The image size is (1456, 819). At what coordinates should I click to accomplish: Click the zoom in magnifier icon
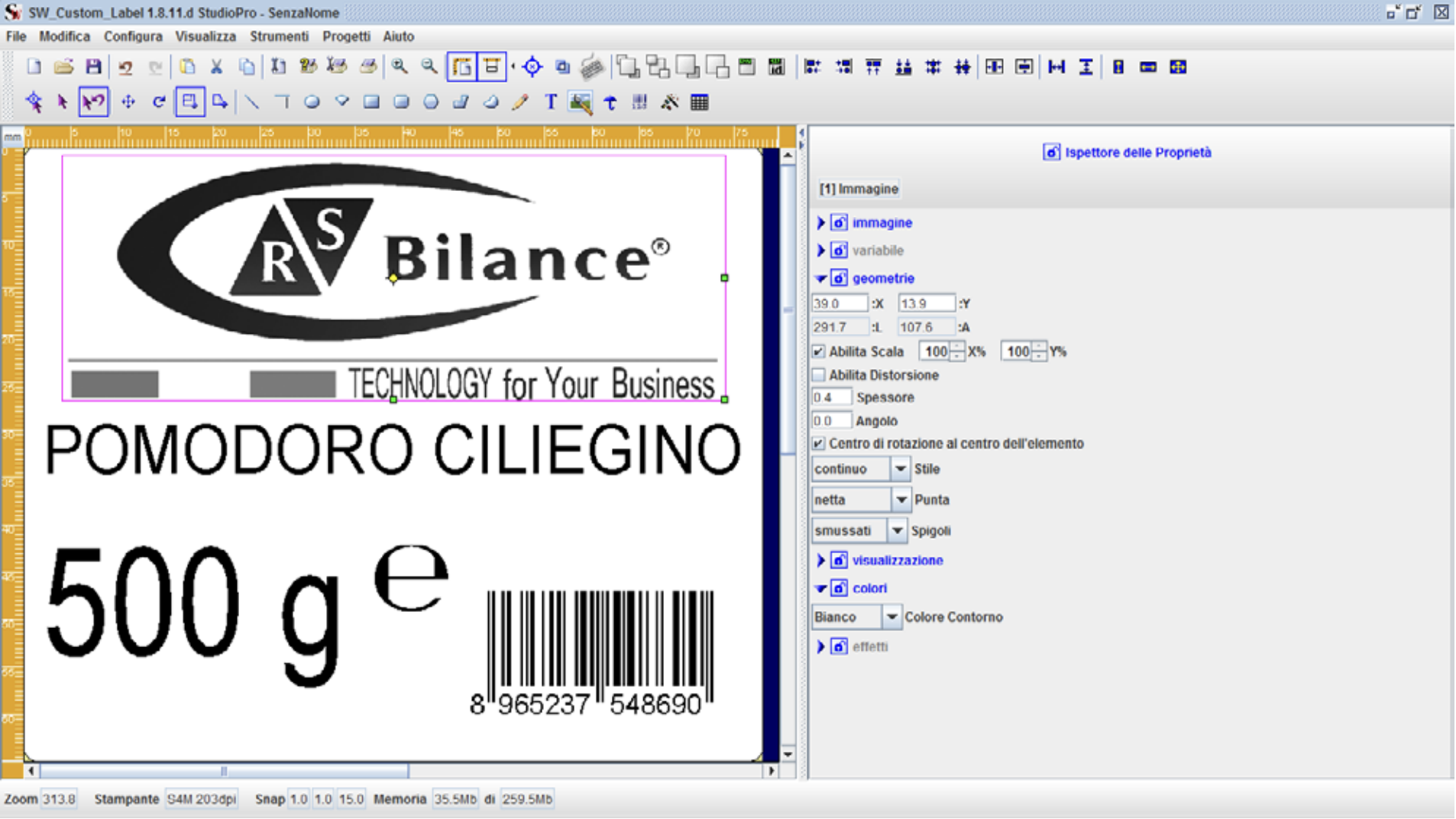tap(399, 67)
